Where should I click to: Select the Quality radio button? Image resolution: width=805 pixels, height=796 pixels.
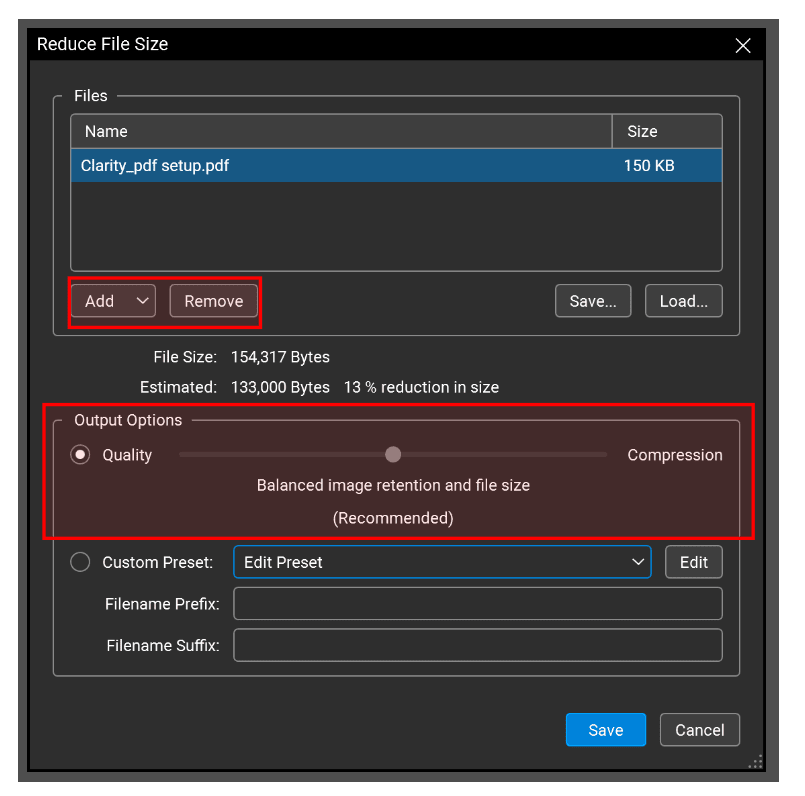click(80, 454)
